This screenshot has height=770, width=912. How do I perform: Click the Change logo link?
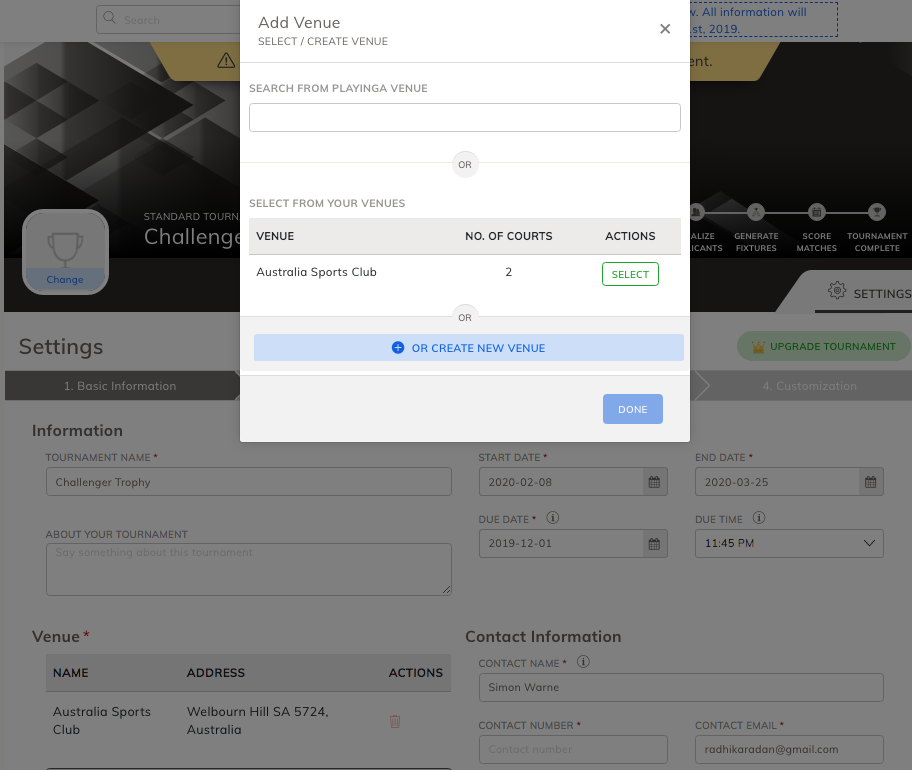click(x=65, y=280)
